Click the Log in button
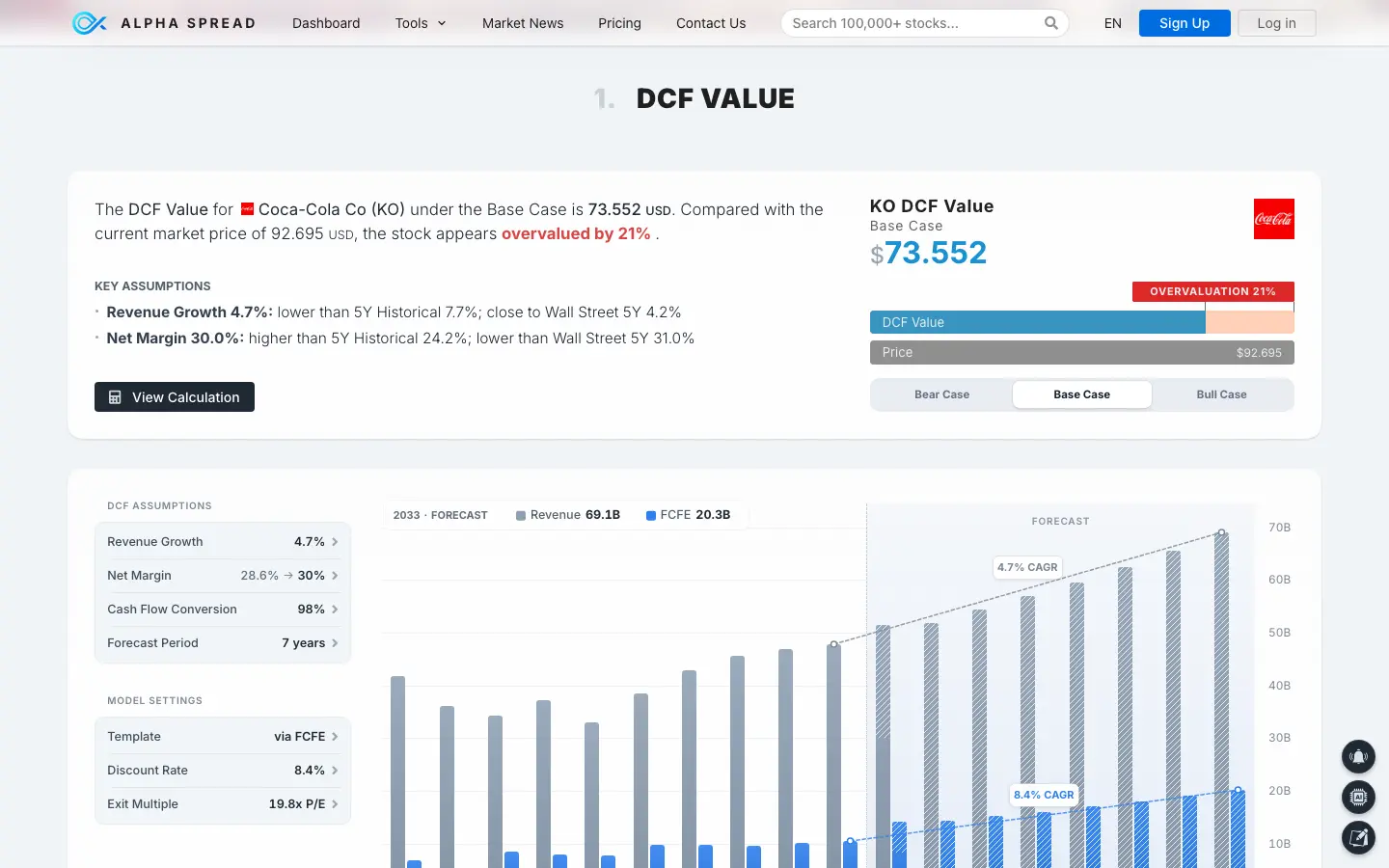The image size is (1389, 868). 1276,23
